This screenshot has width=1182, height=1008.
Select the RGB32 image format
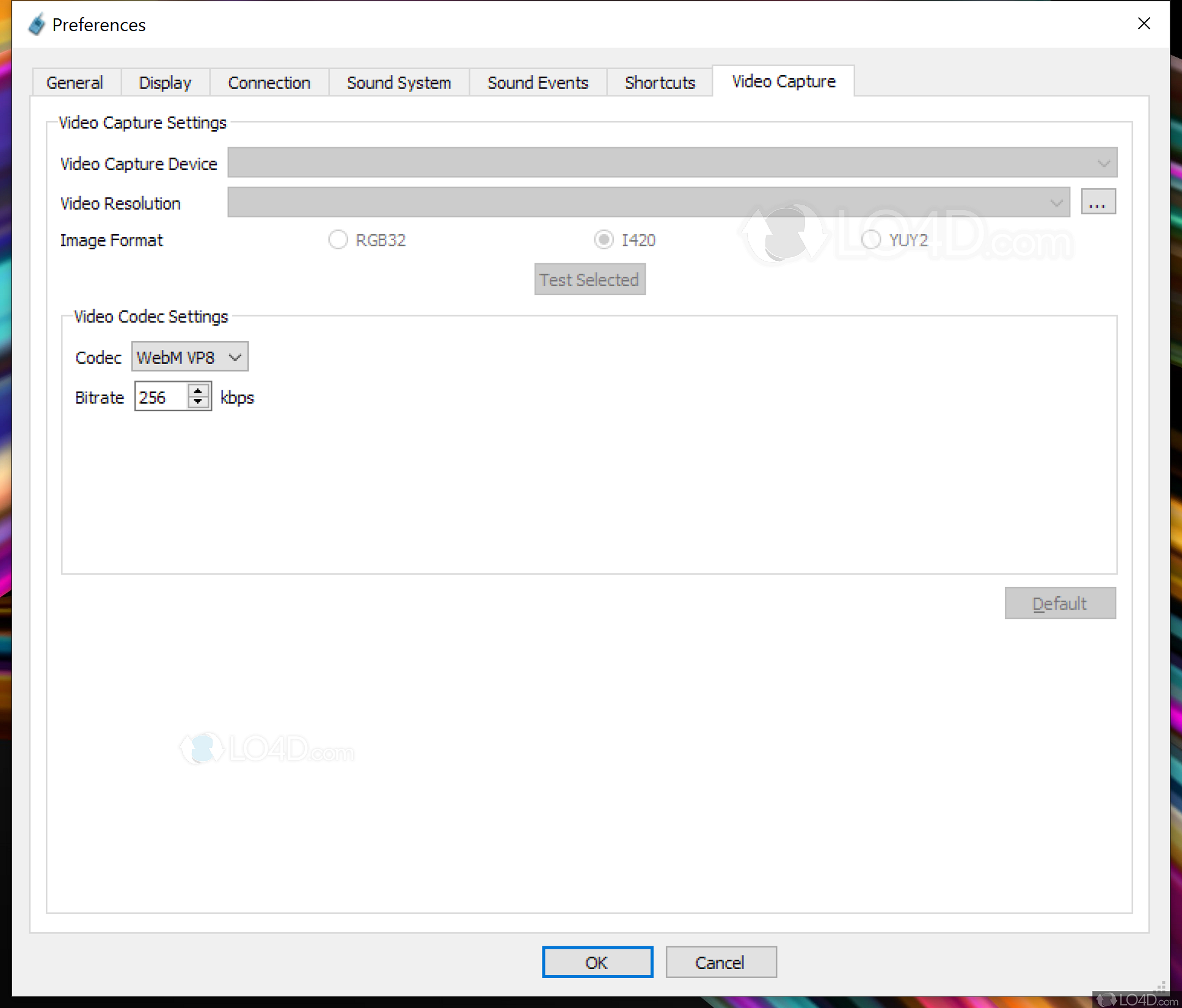tap(338, 240)
